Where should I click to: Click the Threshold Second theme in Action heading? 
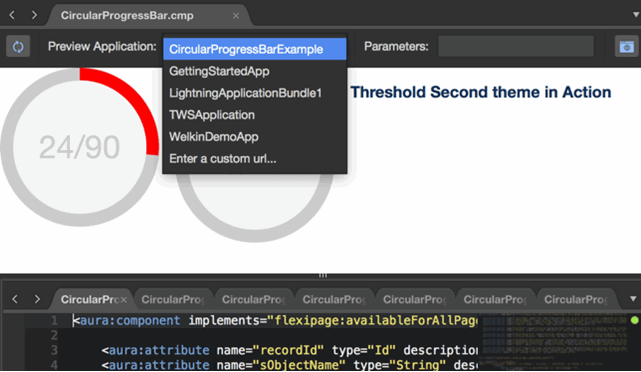pyautogui.click(x=481, y=92)
